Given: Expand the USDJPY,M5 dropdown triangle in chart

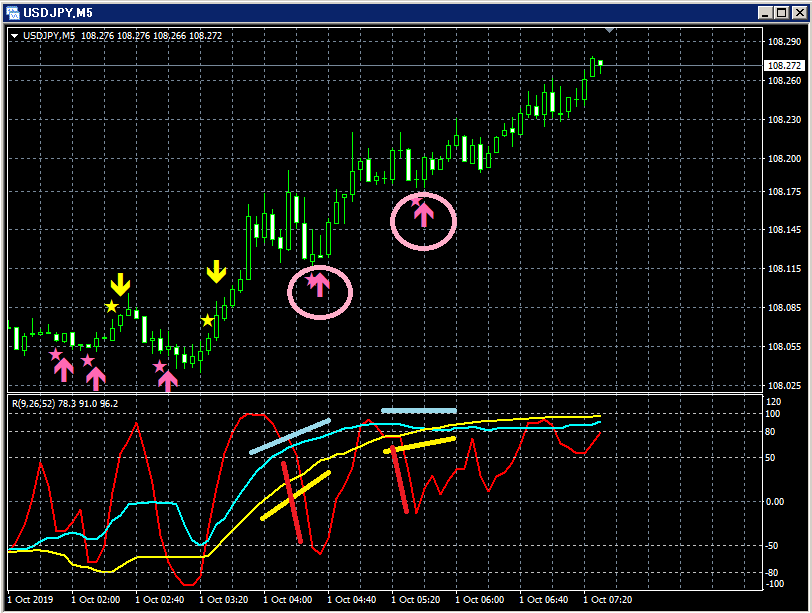Looking at the screenshot, I should click(14, 36).
